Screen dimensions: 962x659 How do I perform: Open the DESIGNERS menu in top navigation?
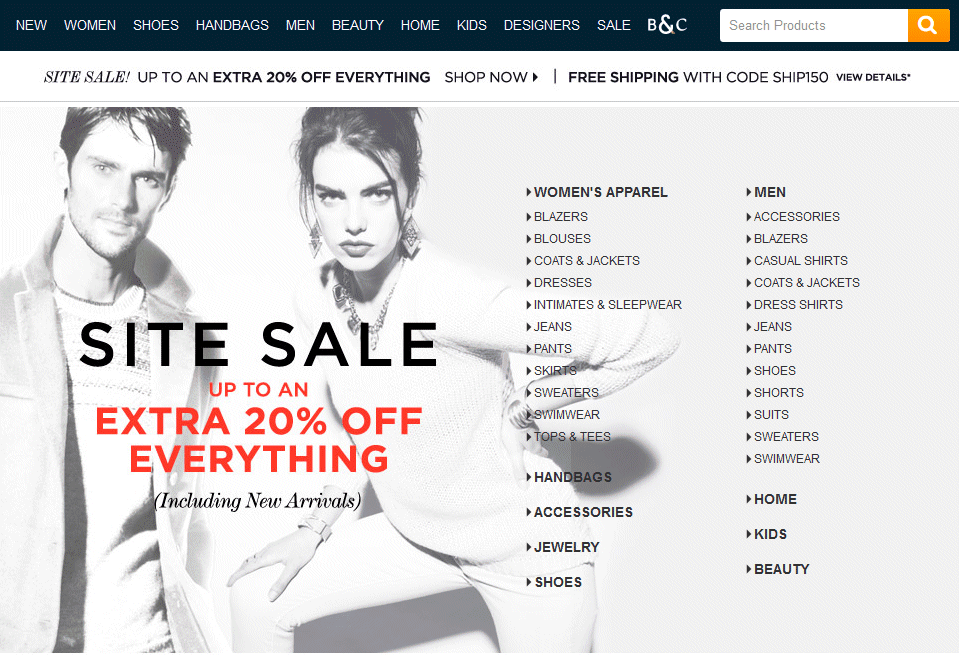pyautogui.click(x=541, y=25)
